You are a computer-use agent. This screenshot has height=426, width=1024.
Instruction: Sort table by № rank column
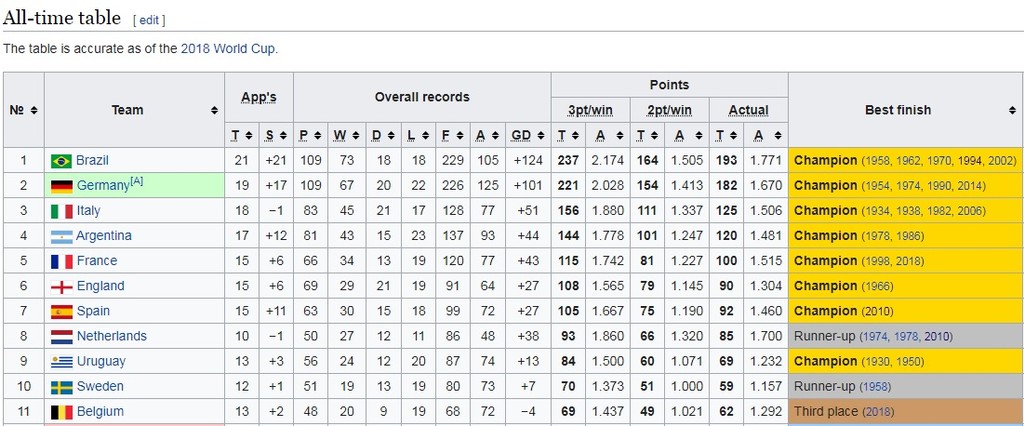click(x=36, y=110)
